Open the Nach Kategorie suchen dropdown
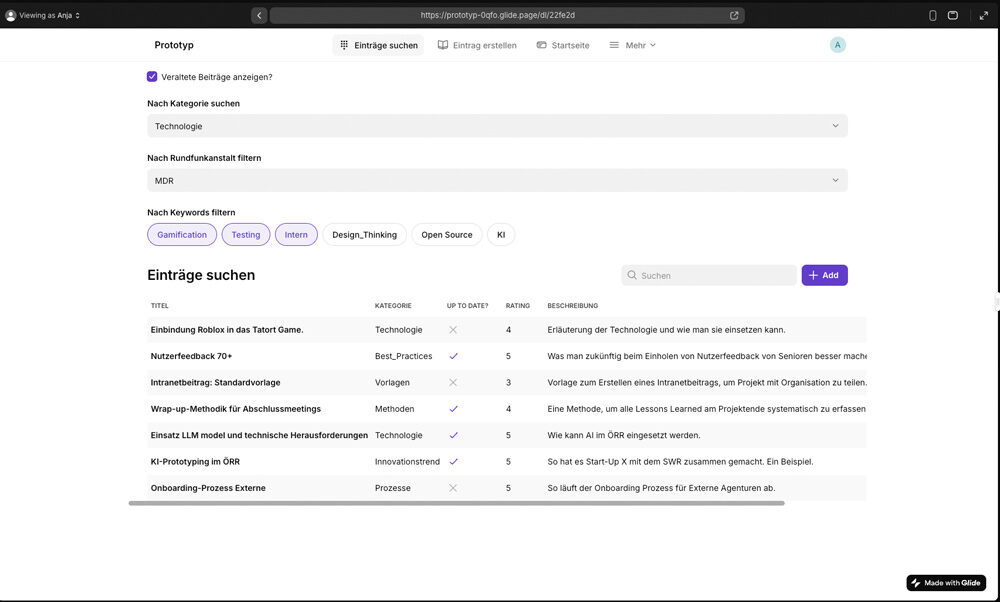 point(497,126)
